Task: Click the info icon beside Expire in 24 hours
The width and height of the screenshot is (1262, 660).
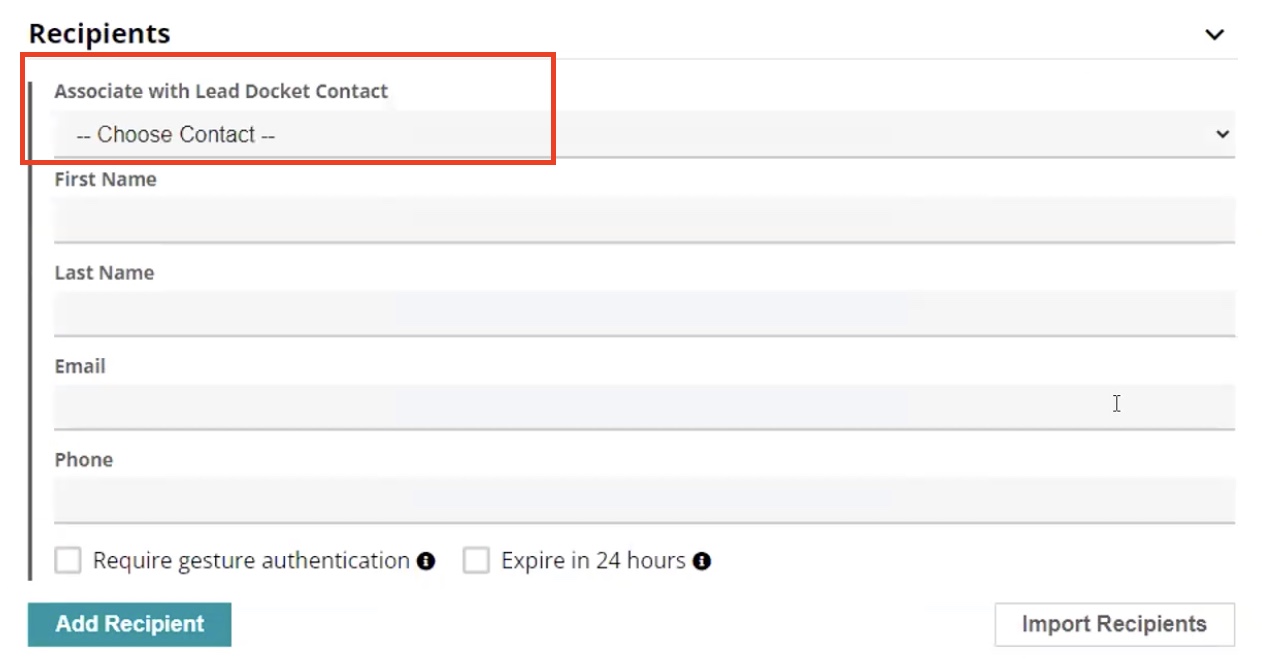Action: [702, 561]
